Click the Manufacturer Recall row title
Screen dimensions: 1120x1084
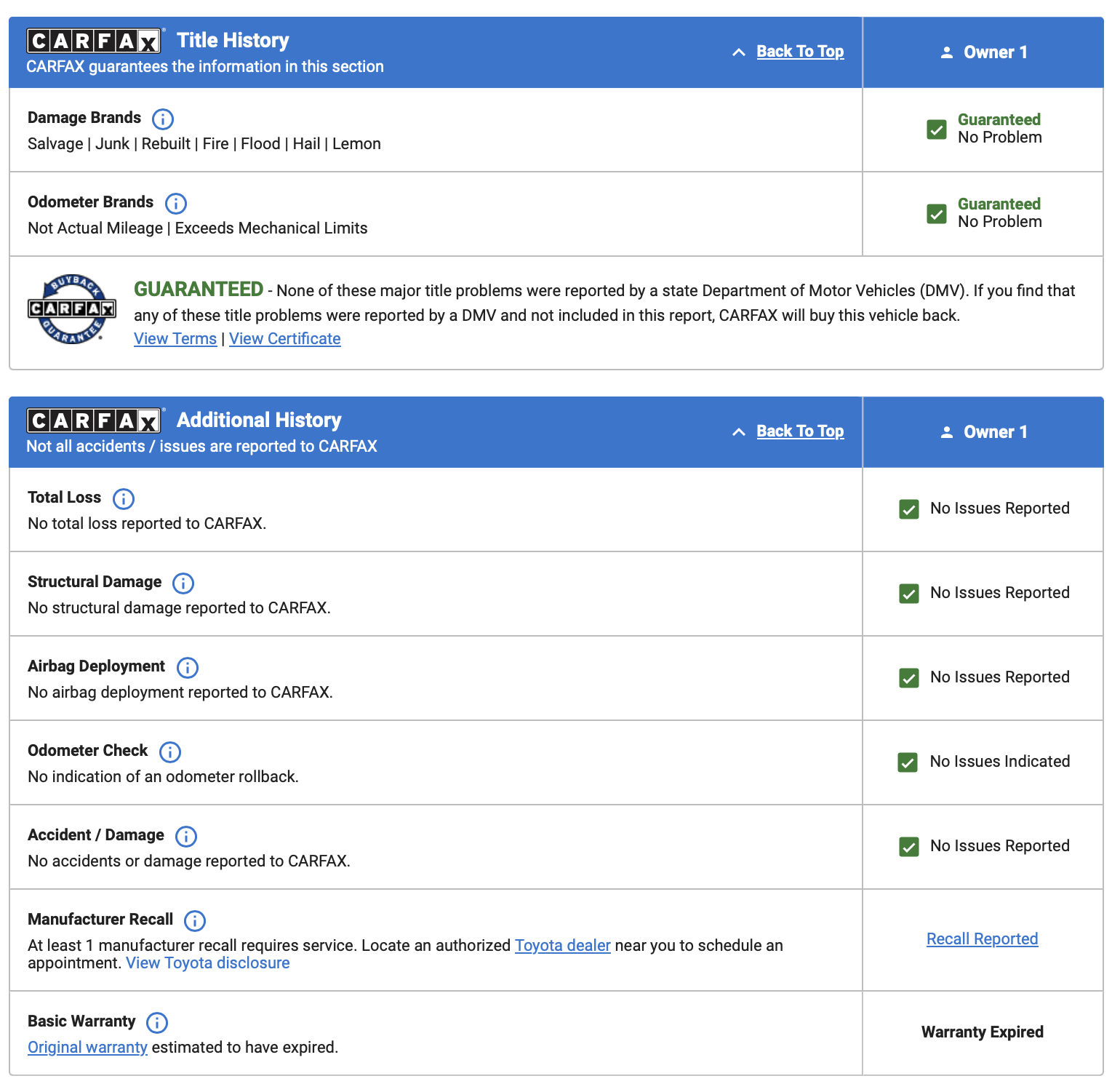click(100, 920)
